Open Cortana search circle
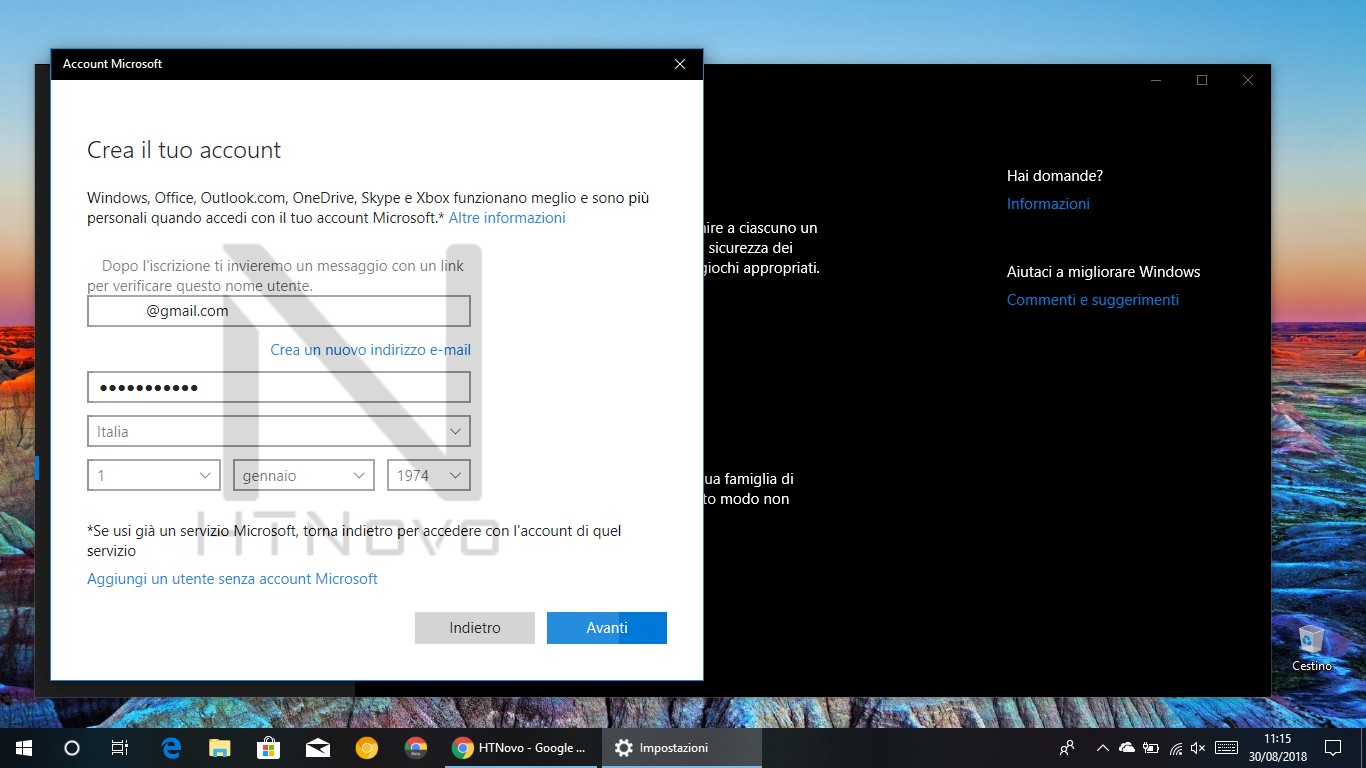The image size is (1366, 768). (x=71, y=747)
